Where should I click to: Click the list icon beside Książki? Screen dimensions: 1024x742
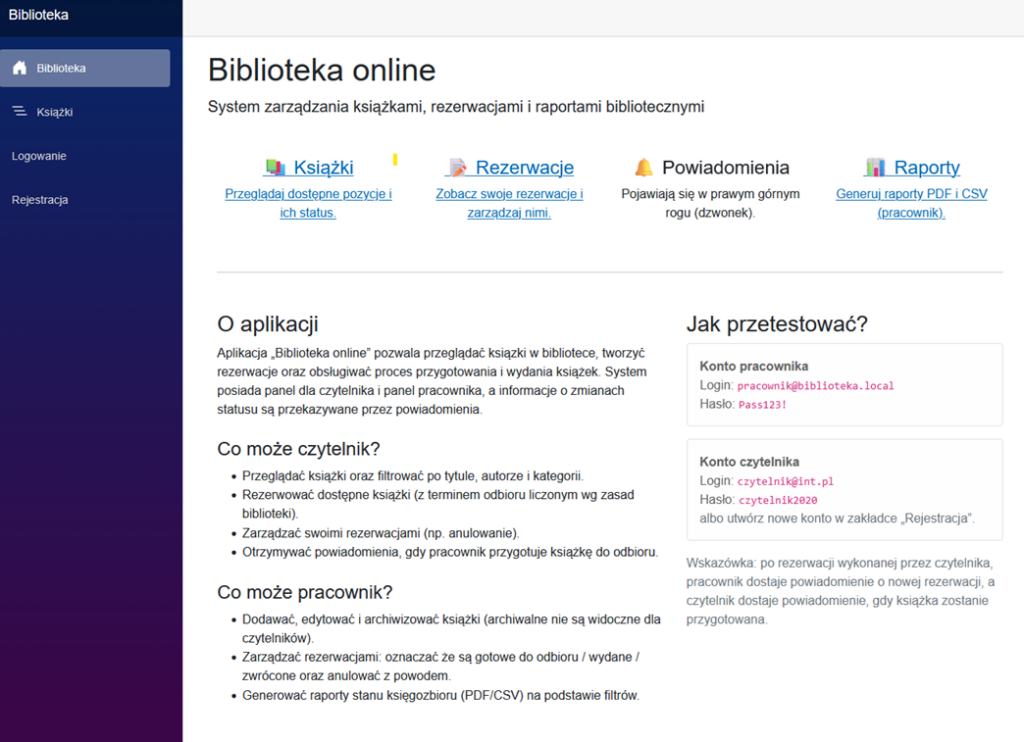coord(19,112)
